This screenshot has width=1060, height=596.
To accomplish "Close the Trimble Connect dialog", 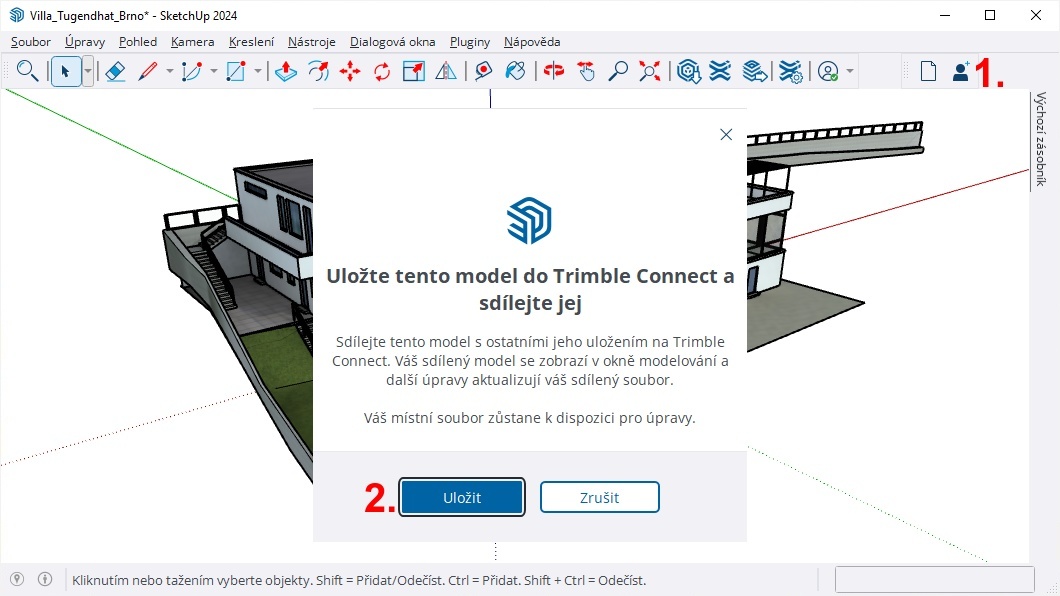I will tap(726, 134).
